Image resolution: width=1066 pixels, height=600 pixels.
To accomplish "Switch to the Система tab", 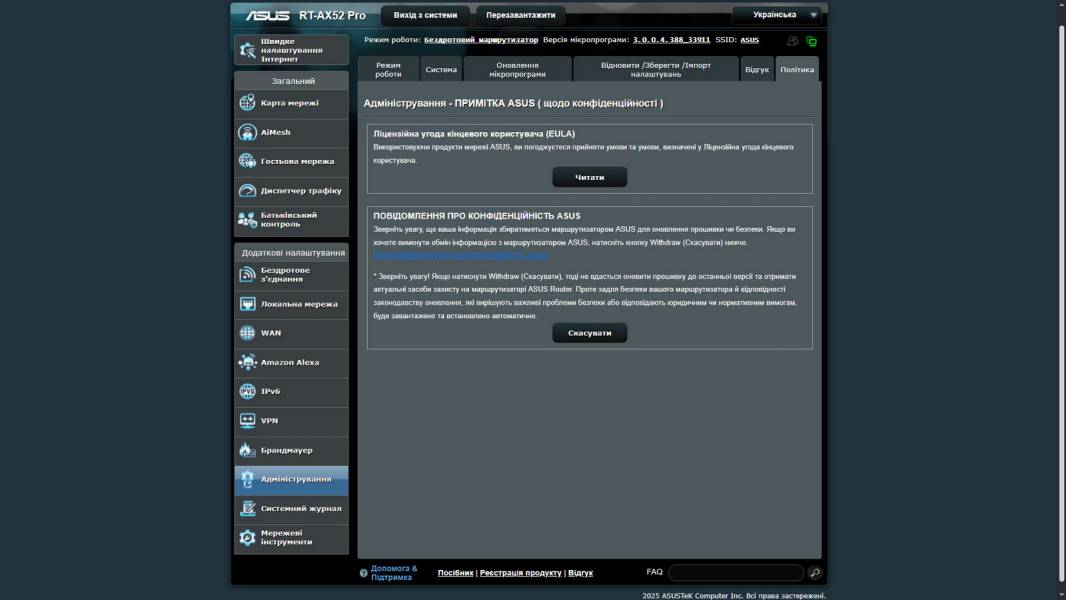I will (x=441, y=70).
